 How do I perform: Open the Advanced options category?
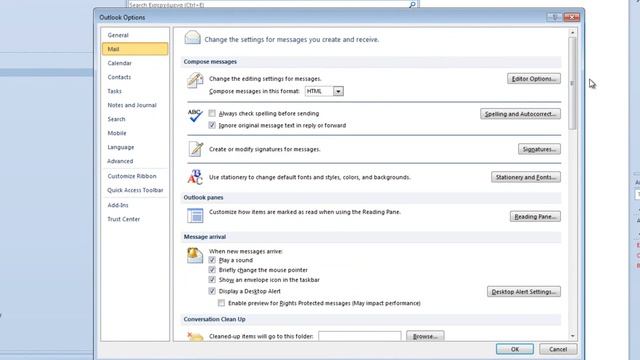click(x=135, y=161)
